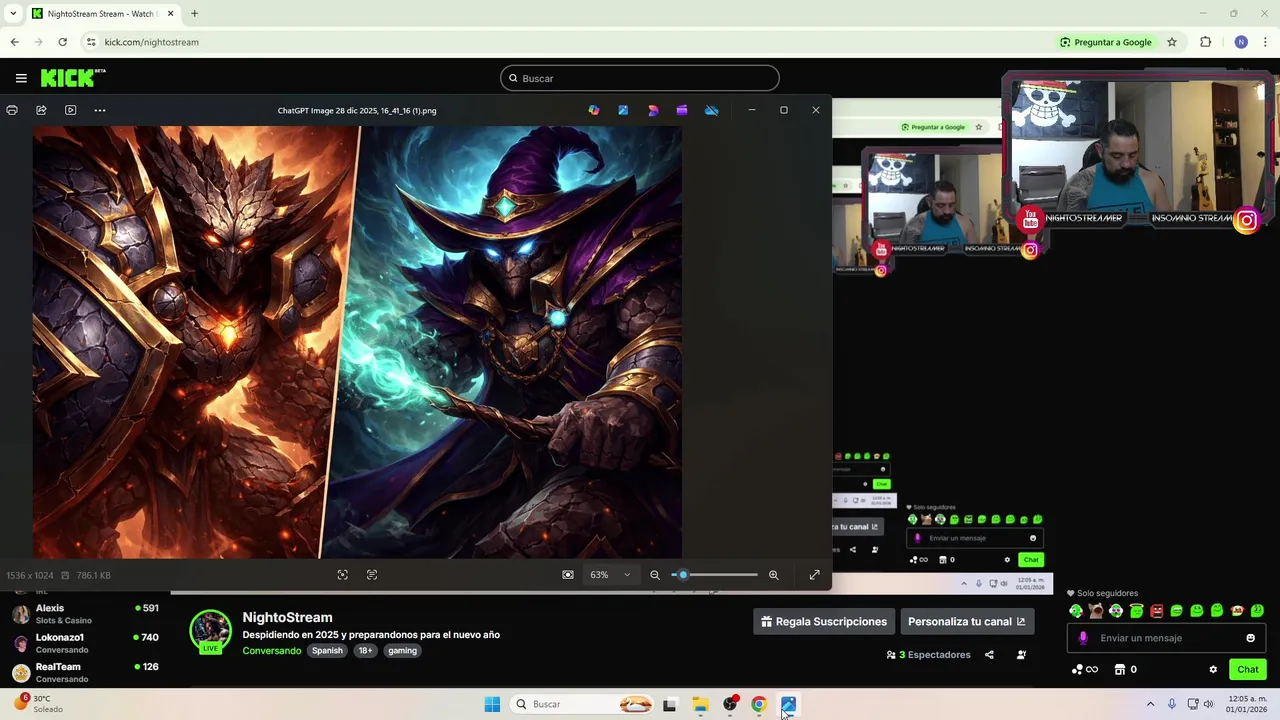
Task: Click the zoom slider in Photos viewer
Action: coord(714,575)
